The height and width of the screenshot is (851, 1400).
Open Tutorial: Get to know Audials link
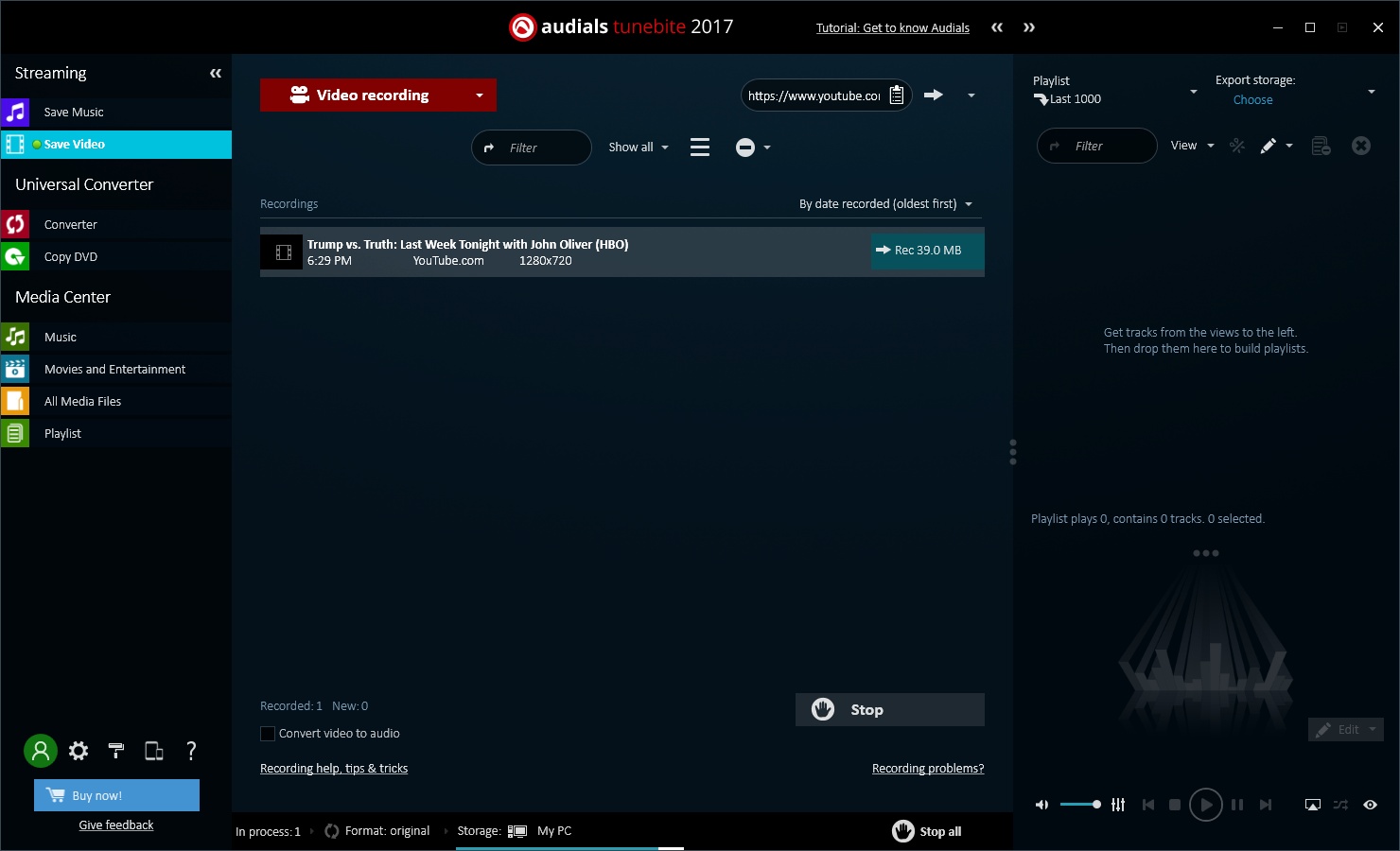click(x=893, y=27)
